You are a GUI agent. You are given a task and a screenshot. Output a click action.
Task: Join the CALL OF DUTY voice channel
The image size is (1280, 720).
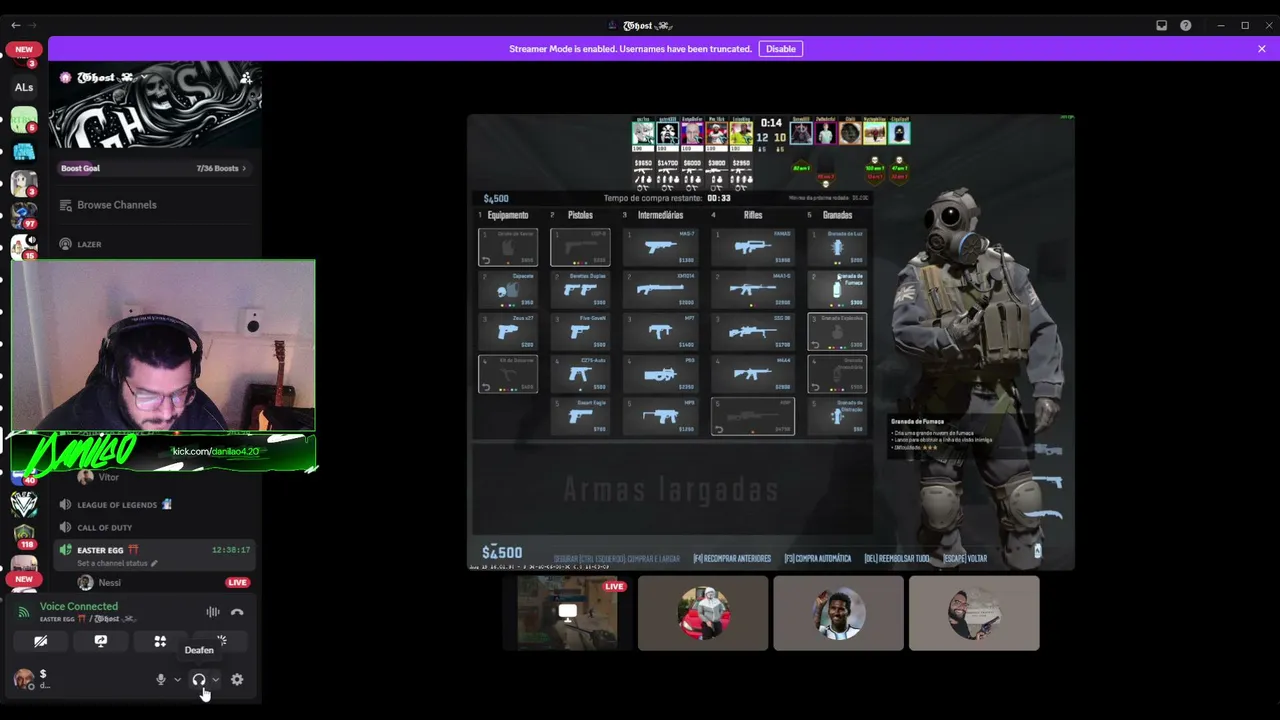[155, 527]
